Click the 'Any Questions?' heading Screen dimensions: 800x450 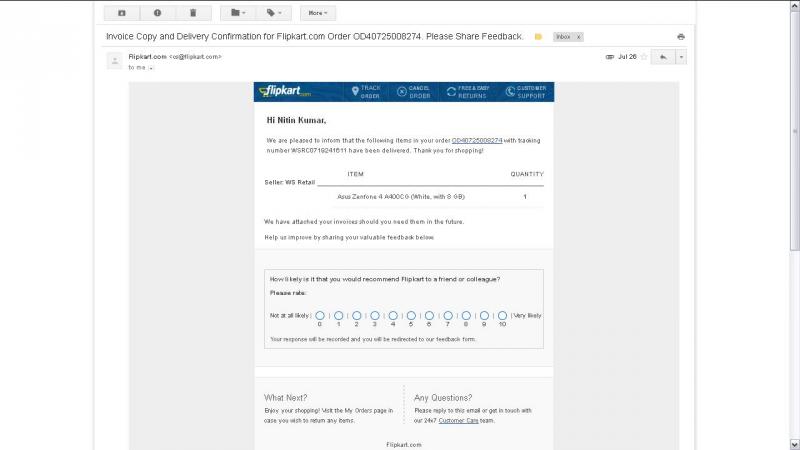(x=443, y=398)
